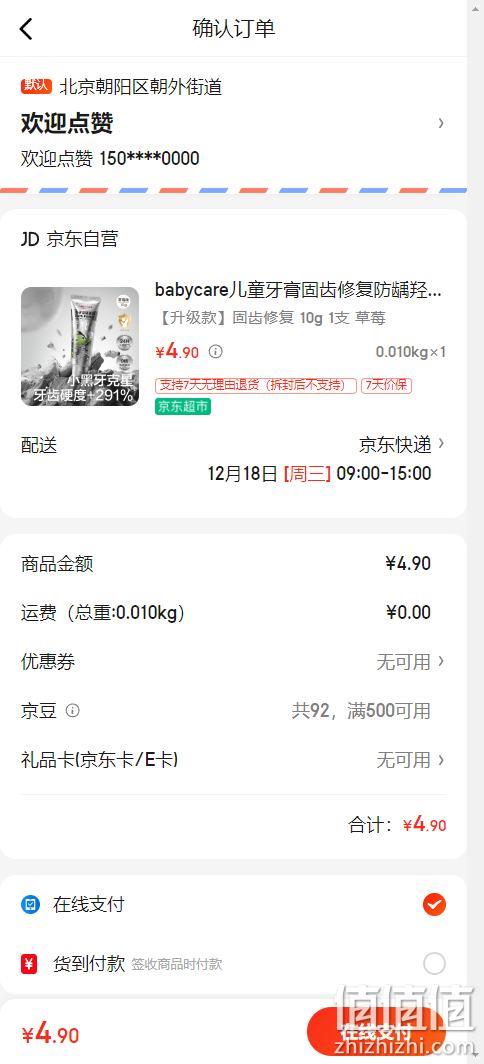Click the delivery time 12月18日 09:00-15:00
Screen dimensions: 484x1064
320,473
